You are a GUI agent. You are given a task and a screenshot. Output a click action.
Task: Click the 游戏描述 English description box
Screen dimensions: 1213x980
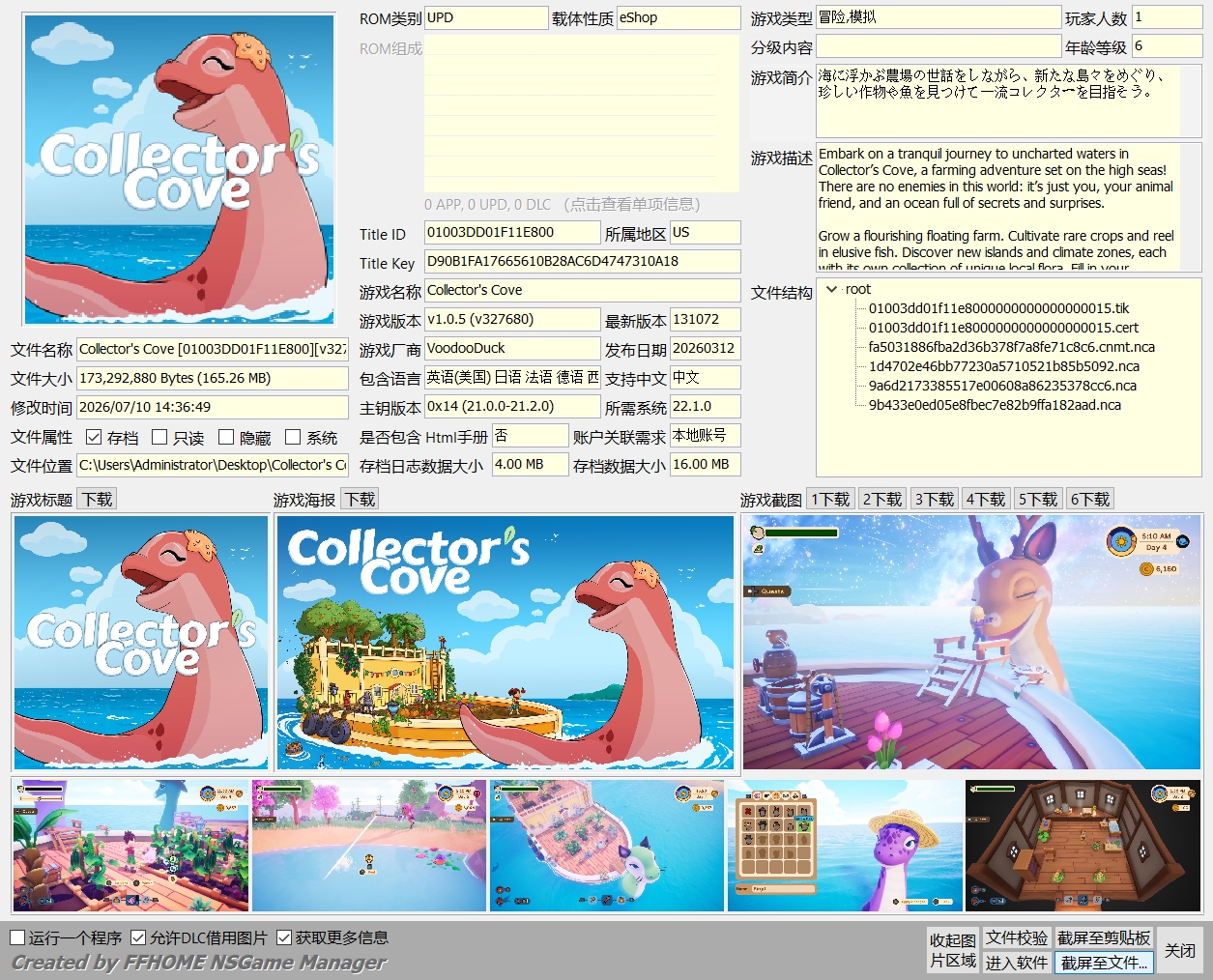coord(1009,206)
